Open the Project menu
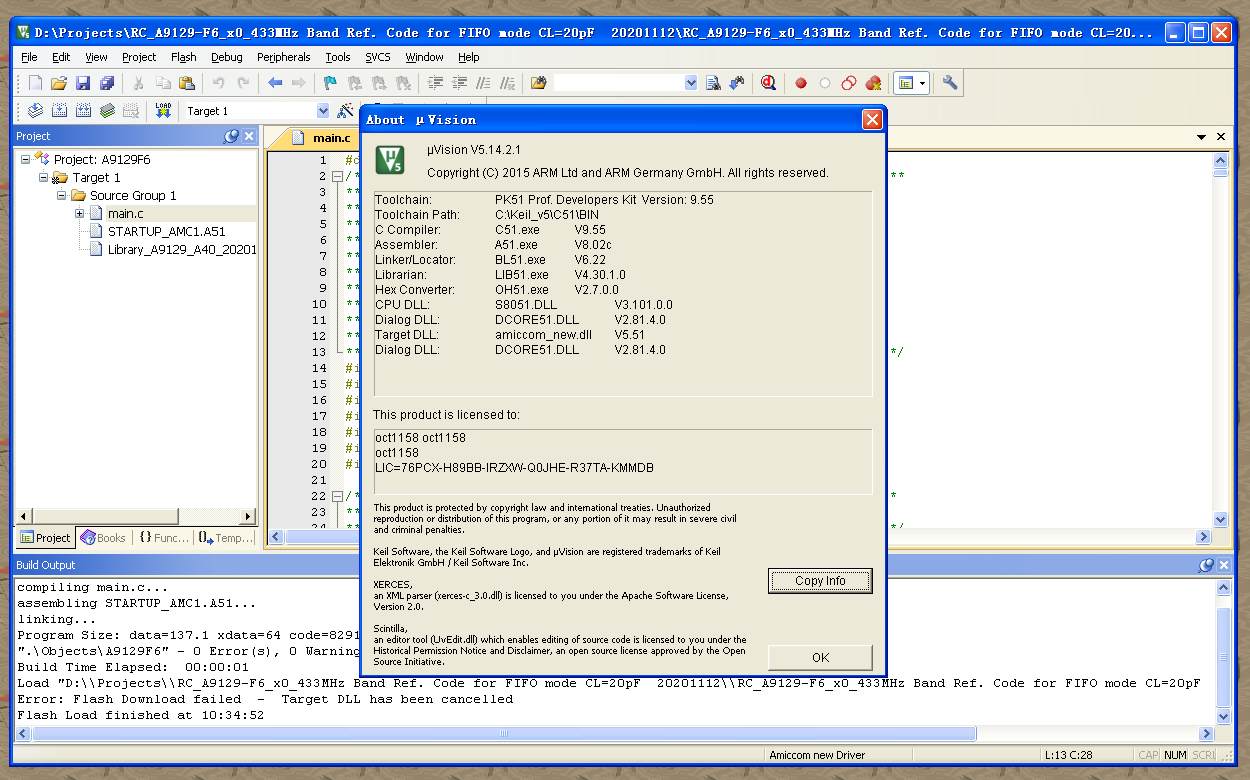 pos(139,57)
